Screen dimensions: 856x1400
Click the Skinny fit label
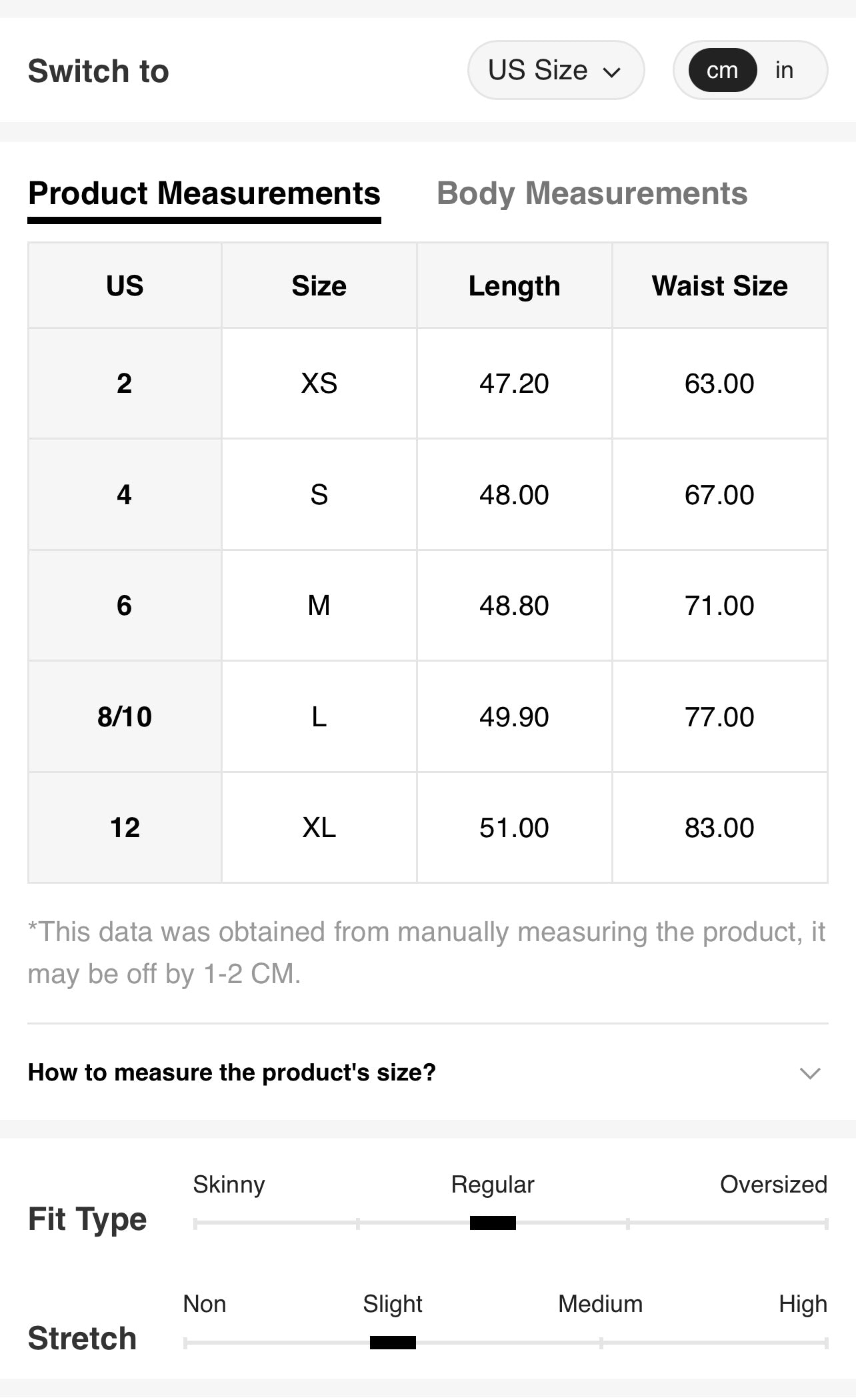[229, 1184]
